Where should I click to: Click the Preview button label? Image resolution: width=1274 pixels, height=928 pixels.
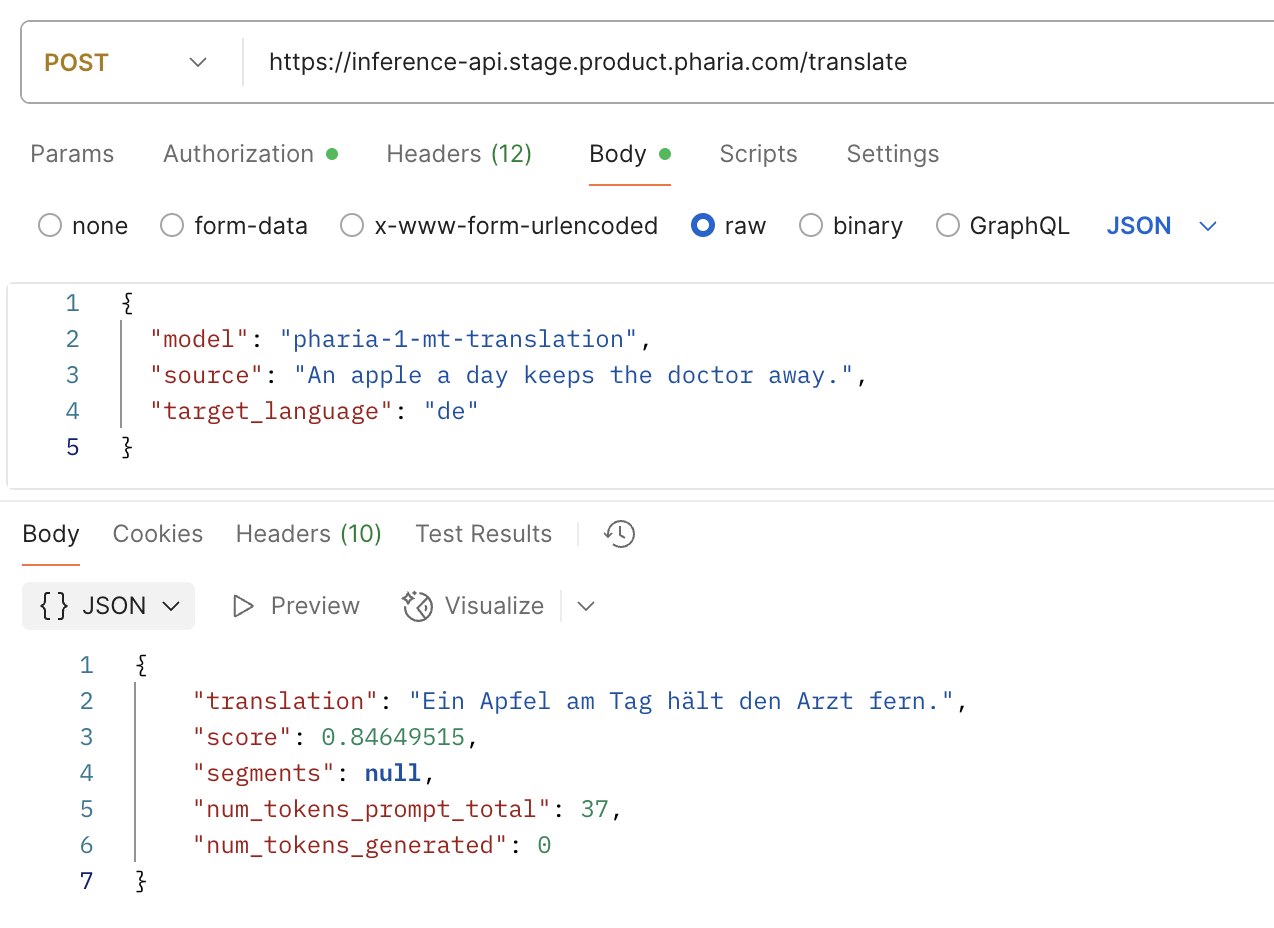pyautogui.click(x=314, y=606)
